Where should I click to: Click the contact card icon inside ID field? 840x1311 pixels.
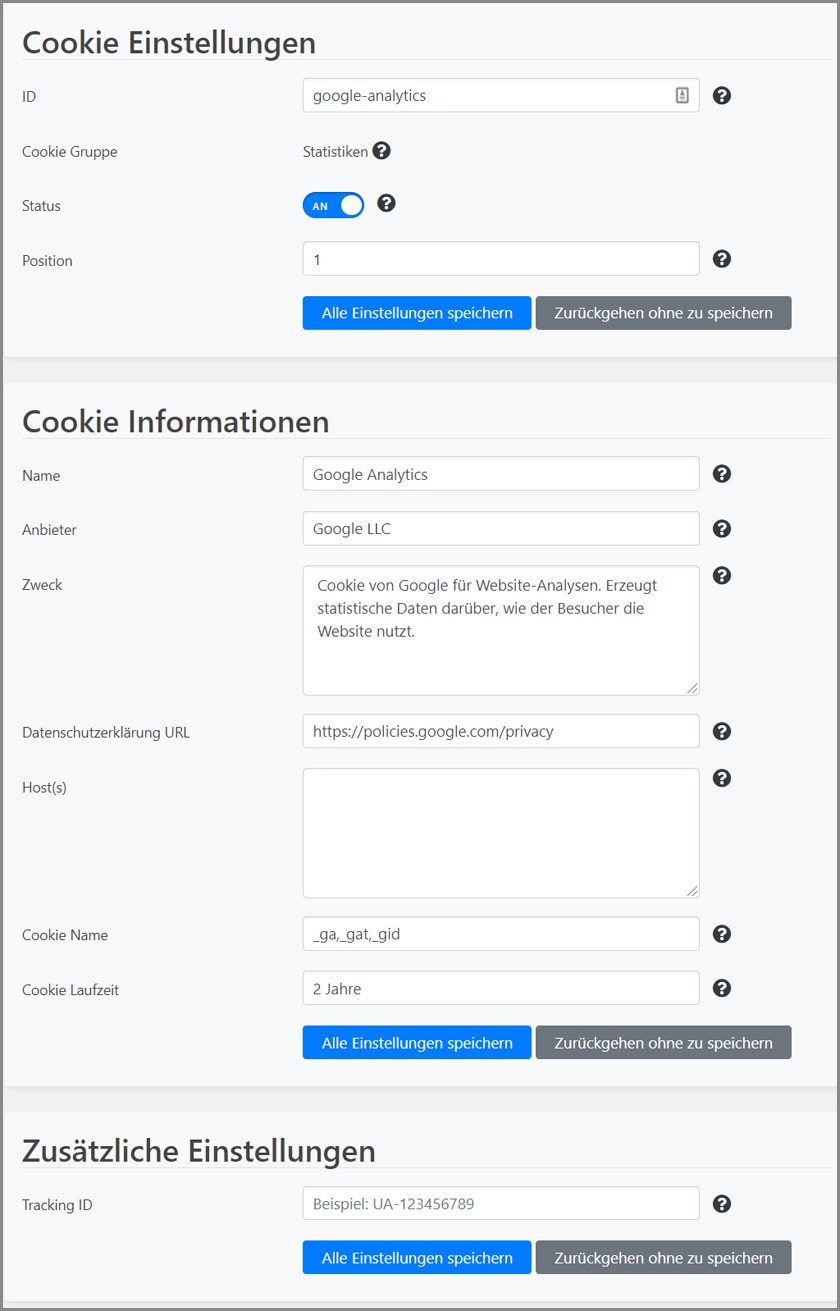682,96
